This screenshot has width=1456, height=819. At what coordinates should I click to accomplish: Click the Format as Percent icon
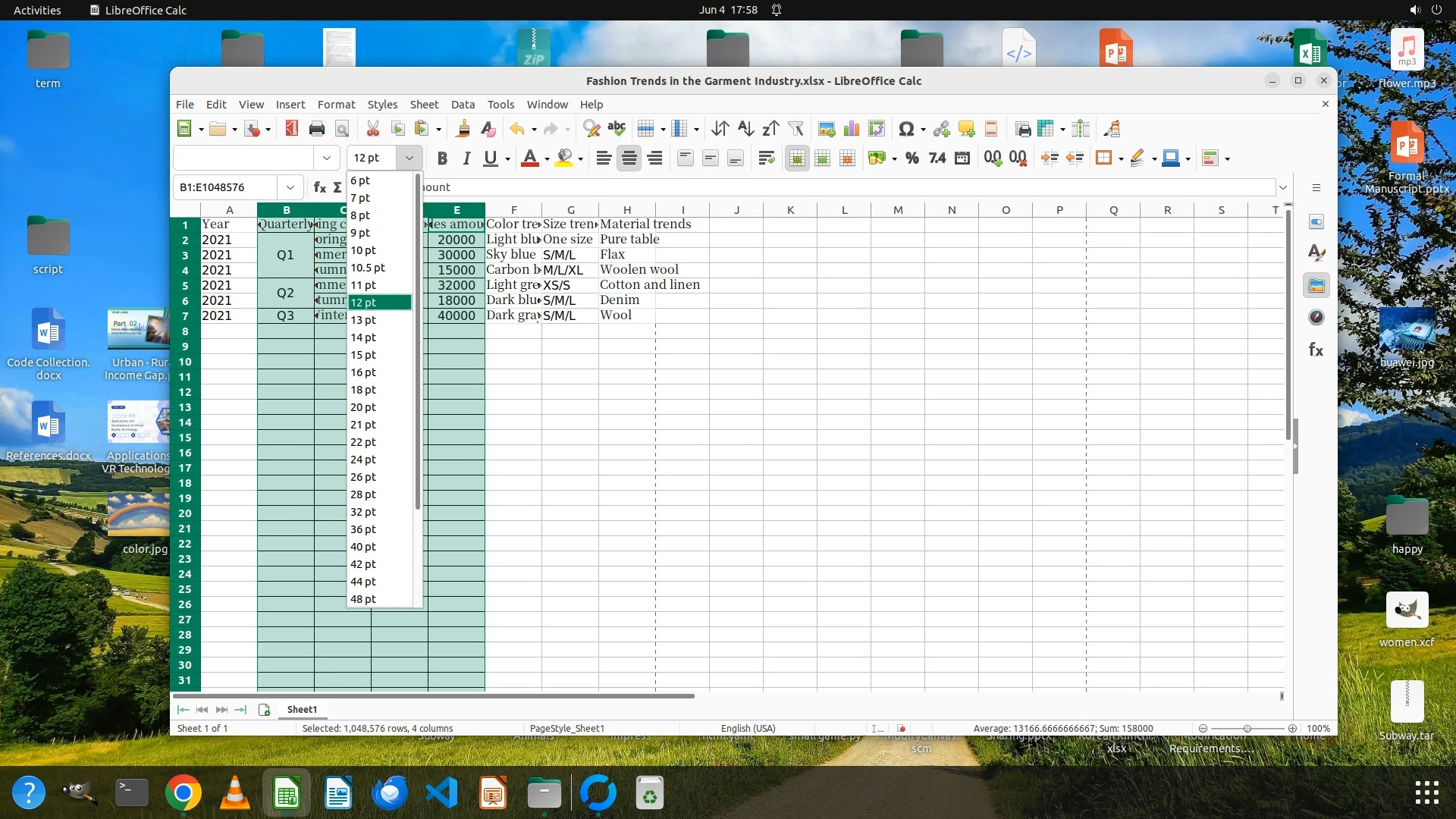click(912, 158)
